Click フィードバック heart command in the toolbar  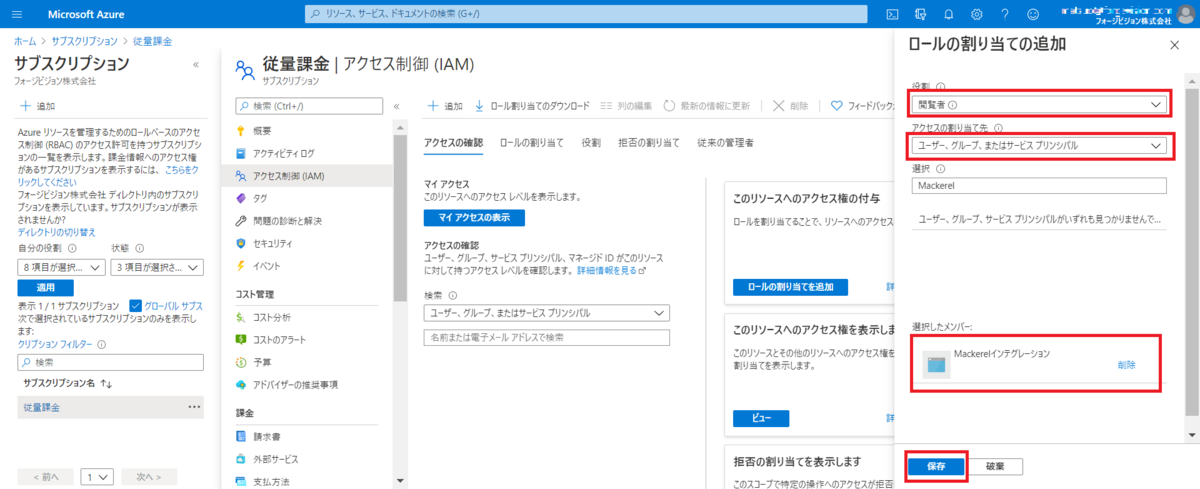coord(862,105)
